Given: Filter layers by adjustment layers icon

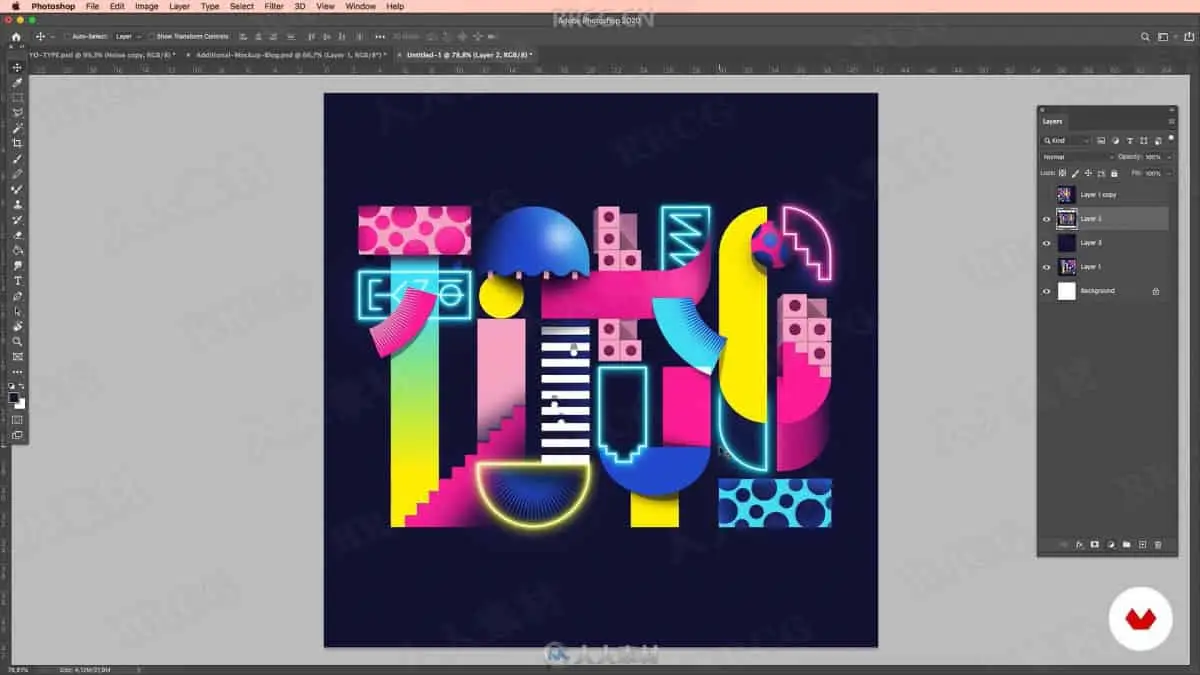Looking at the screenshot, I should point(1115,141).
